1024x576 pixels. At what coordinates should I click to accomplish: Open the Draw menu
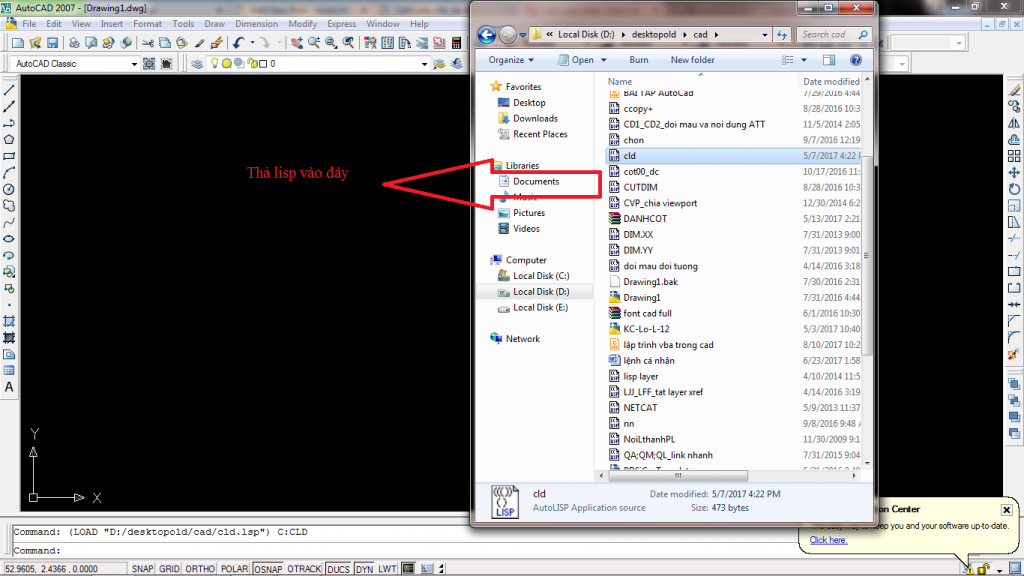click(x=214, y=24)
